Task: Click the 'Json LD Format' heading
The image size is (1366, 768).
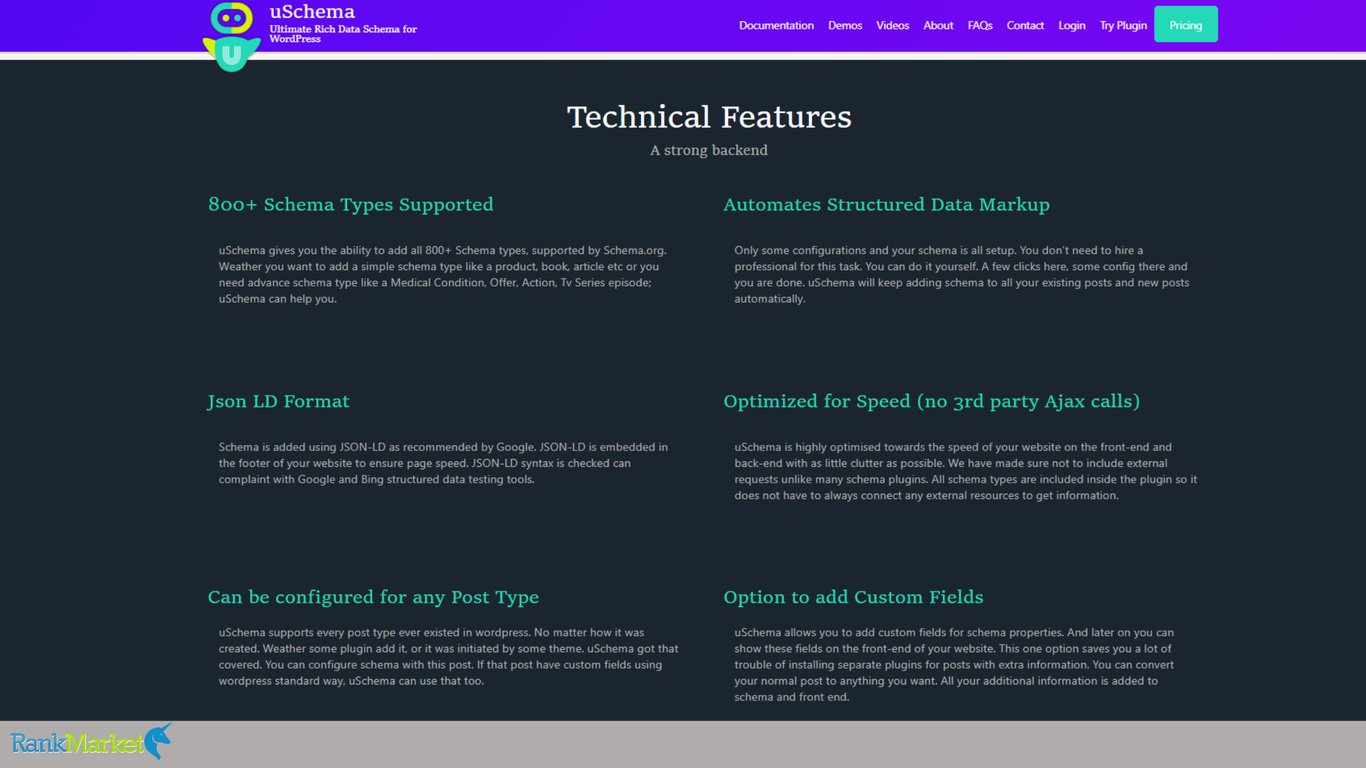Action: 278,401
